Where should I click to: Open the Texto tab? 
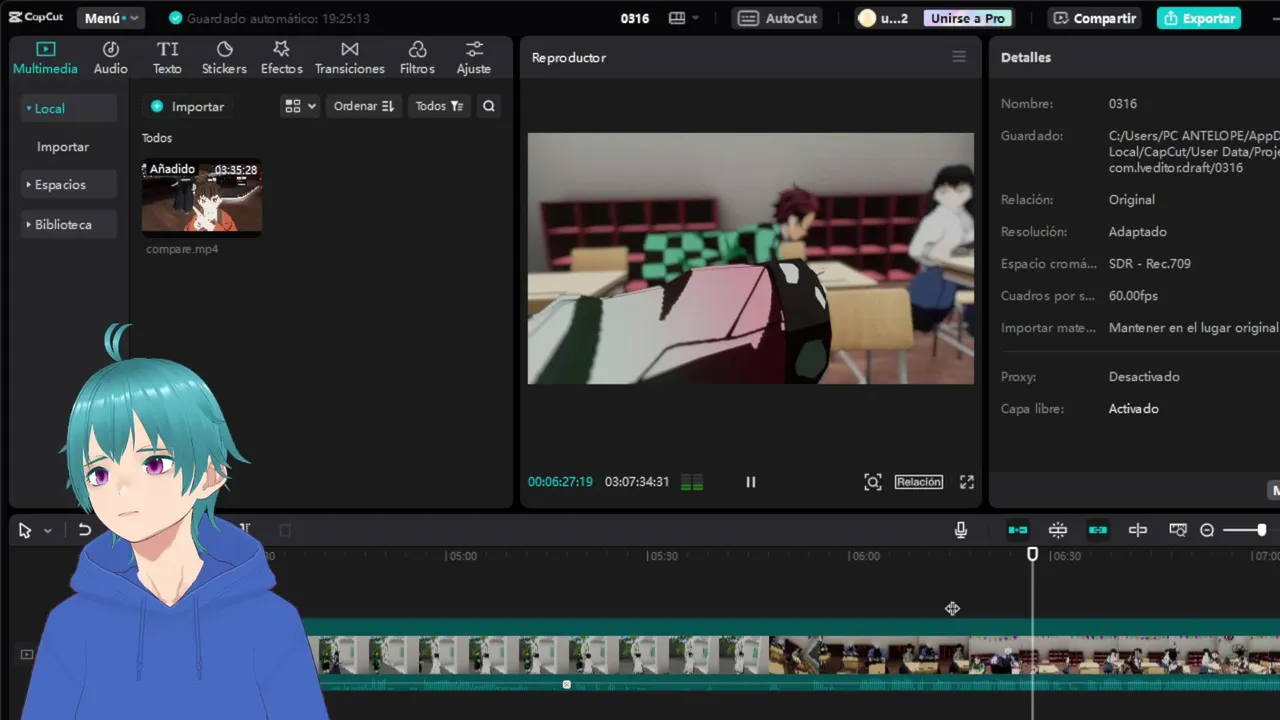[167, 58]
